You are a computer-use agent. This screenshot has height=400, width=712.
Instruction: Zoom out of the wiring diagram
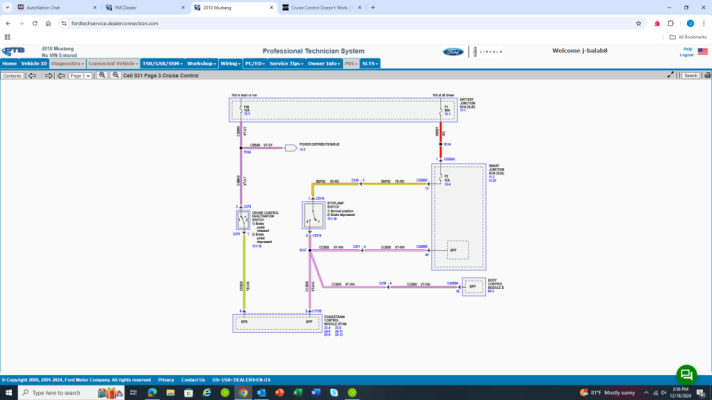(x=115, y=75)
